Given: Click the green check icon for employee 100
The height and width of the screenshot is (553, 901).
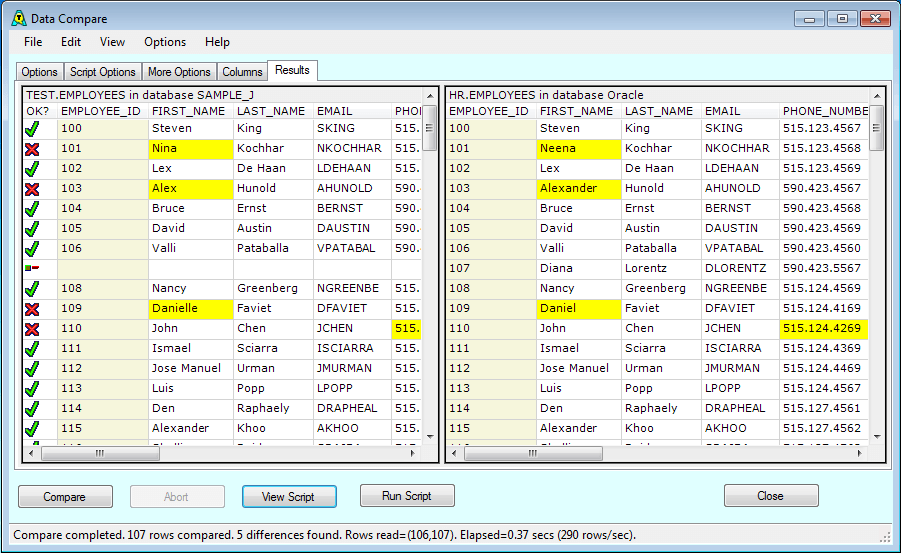Looking at the screenshot, I should coord(32,129).
